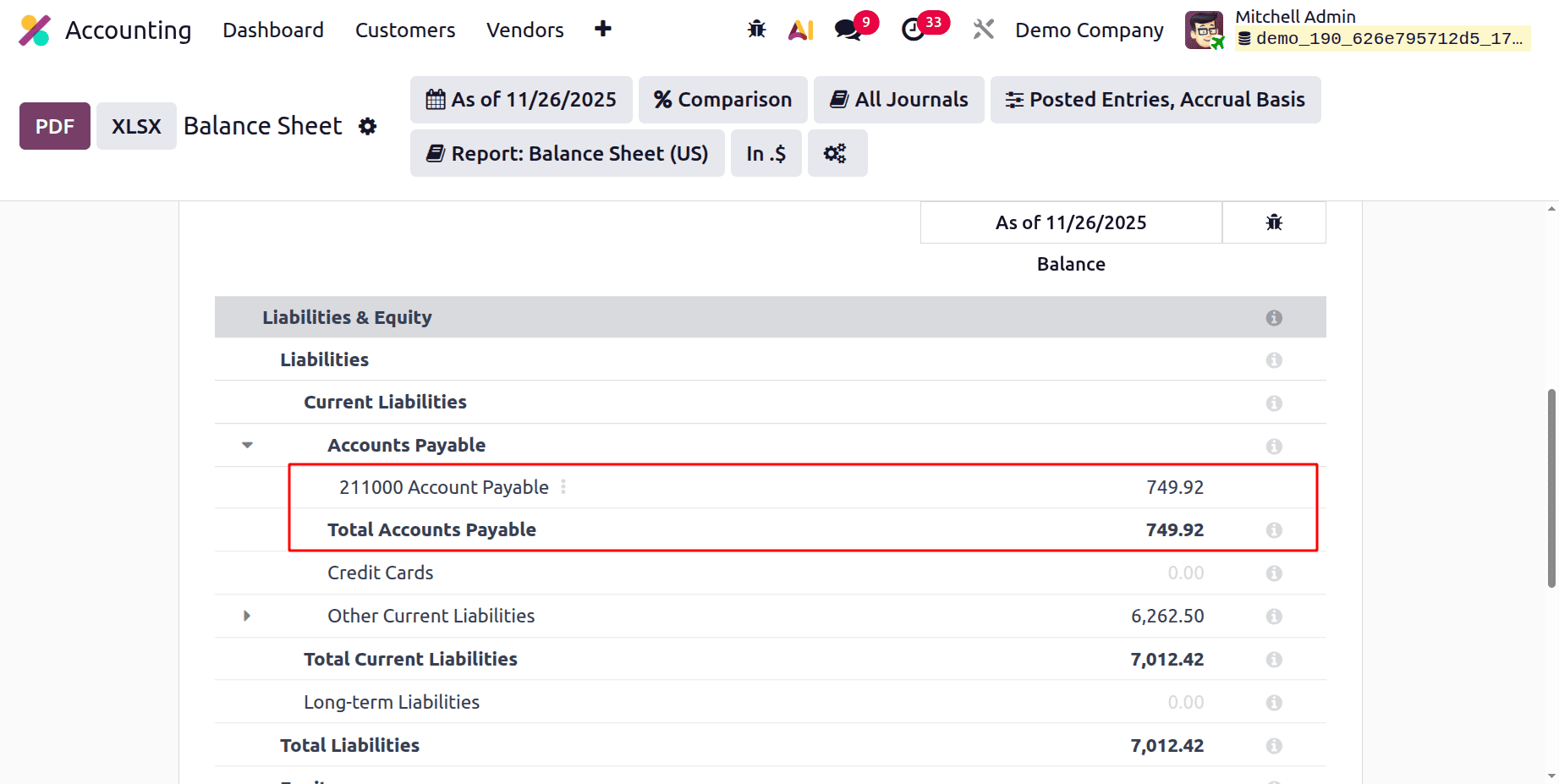The image size is (1559, 784).
Task: Export report with XLSX button
Action: [136, 126]
